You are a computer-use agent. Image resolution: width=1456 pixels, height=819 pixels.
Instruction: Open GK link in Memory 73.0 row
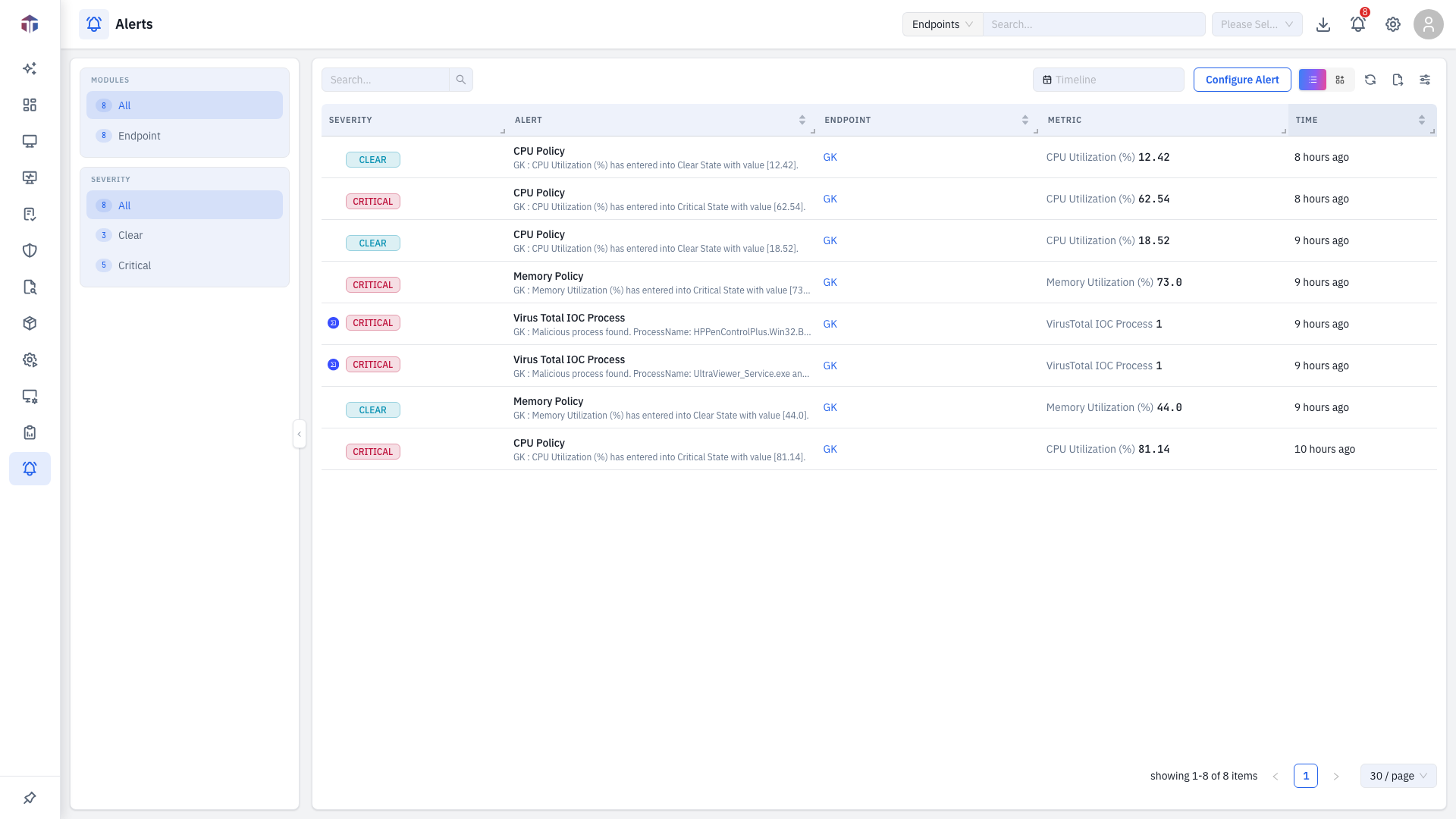tap(830, 282)
